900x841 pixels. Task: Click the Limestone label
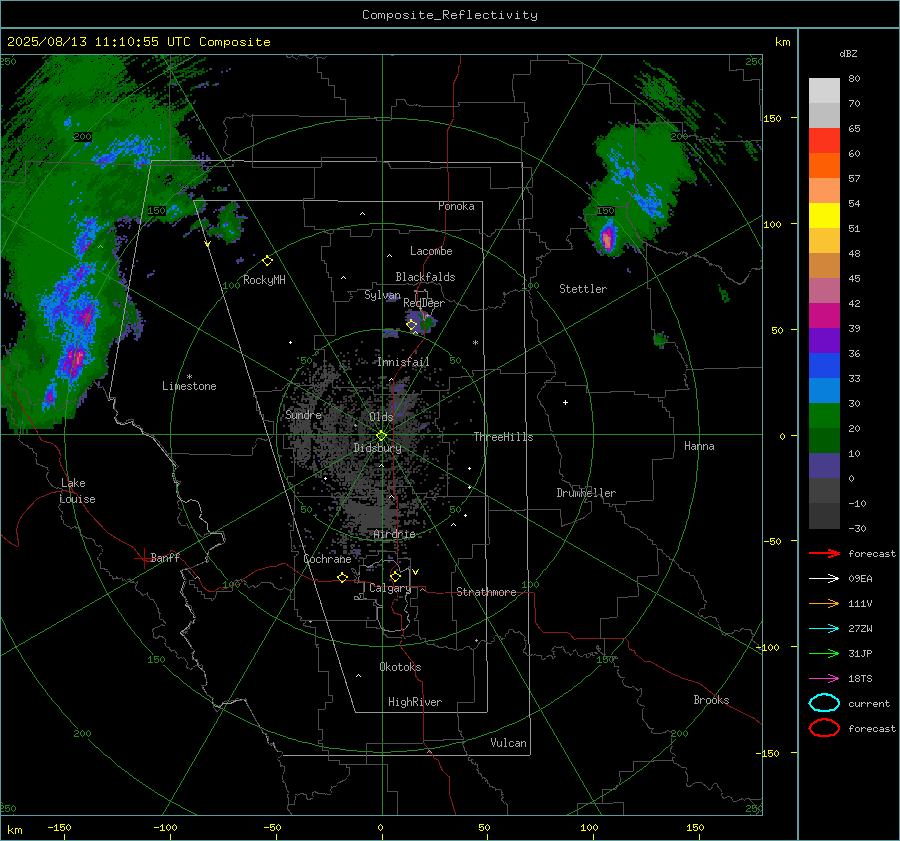click(189, 386)
